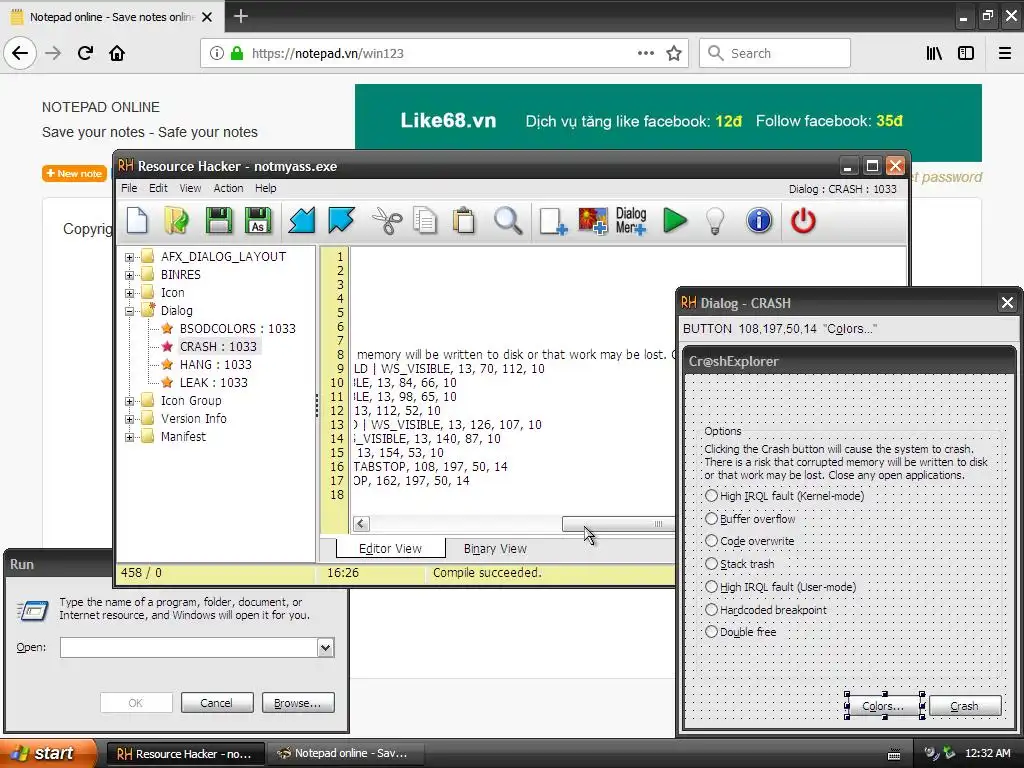
Task: Expand the AFX_DIALOG_LAYOUT tree node
Action: (129, 257)
